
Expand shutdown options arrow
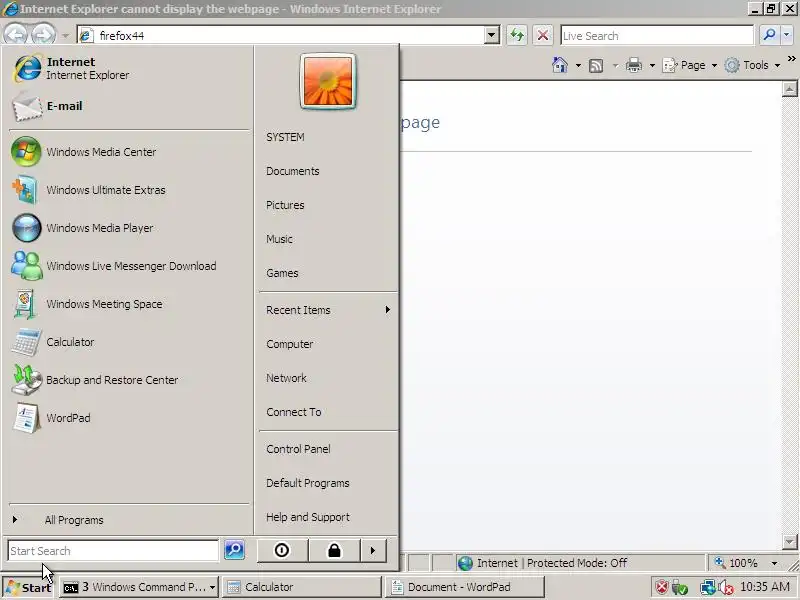(373, 551)
